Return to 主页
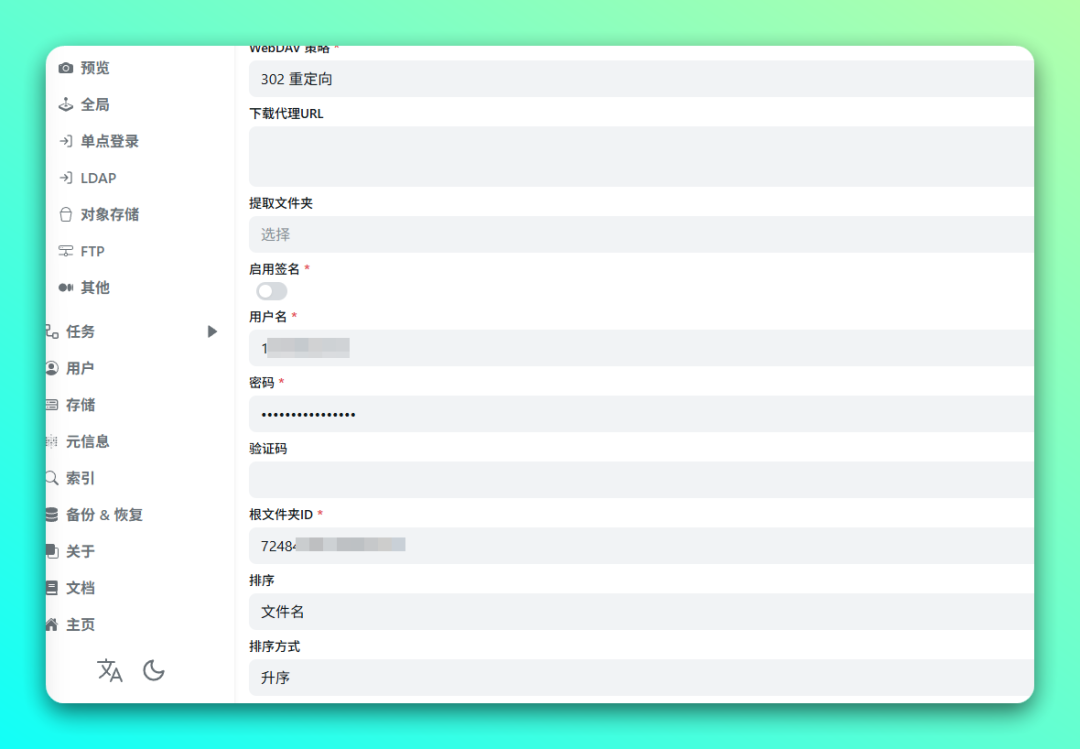The height and width of the screenshot is (749, 1080). [81, 624]
